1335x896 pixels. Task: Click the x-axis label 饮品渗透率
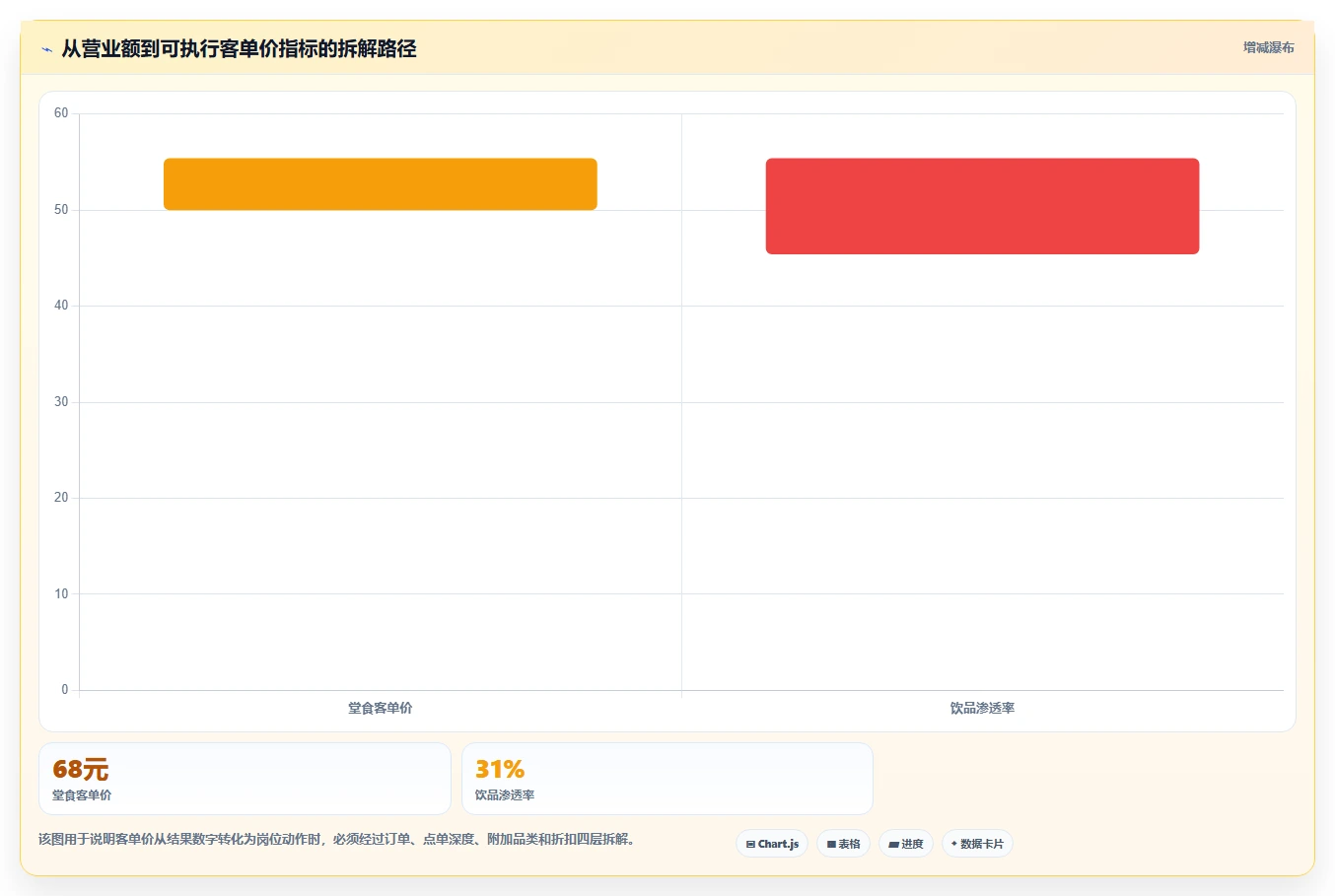982,708
